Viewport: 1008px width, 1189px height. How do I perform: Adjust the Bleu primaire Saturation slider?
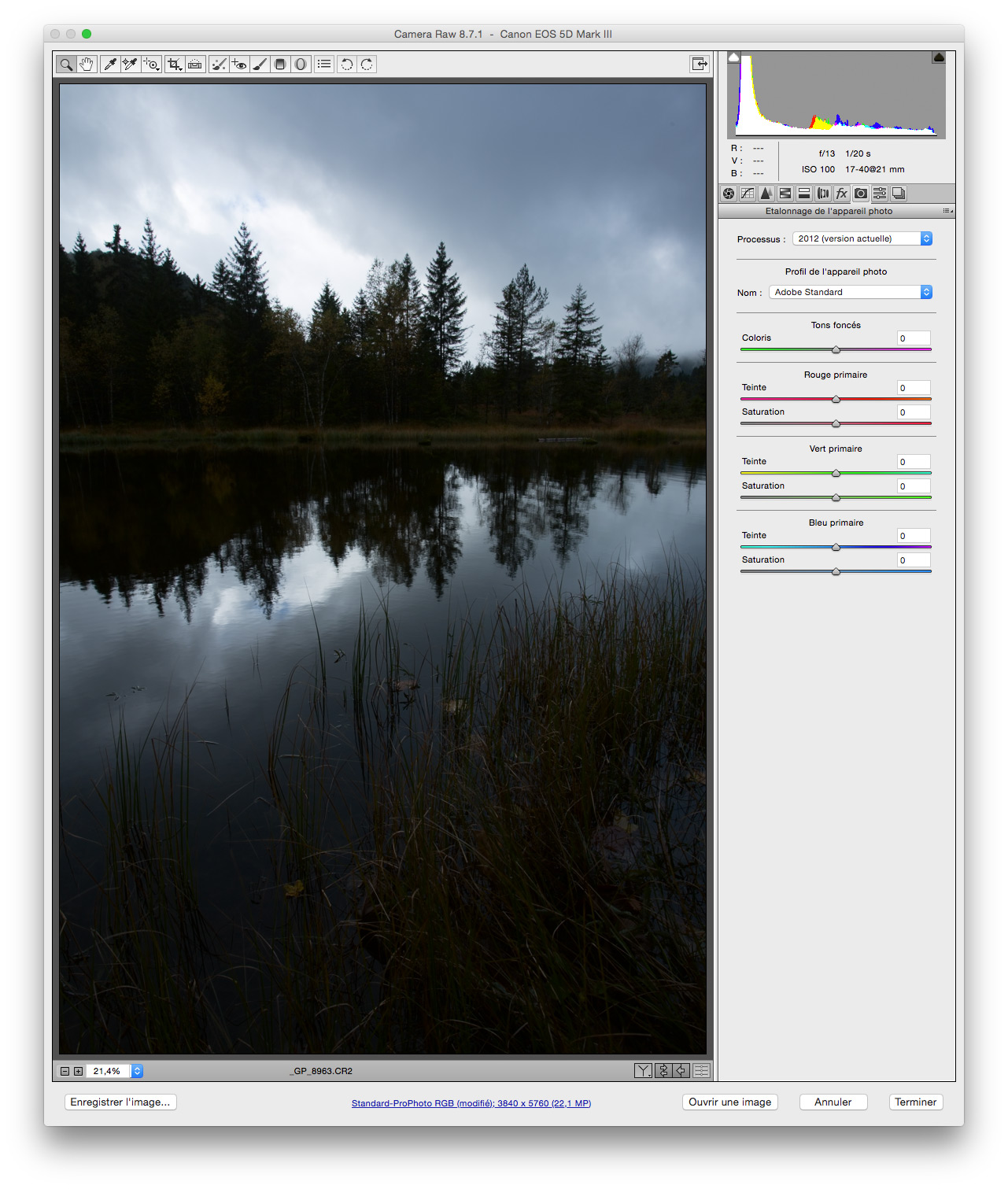point(836,571)
